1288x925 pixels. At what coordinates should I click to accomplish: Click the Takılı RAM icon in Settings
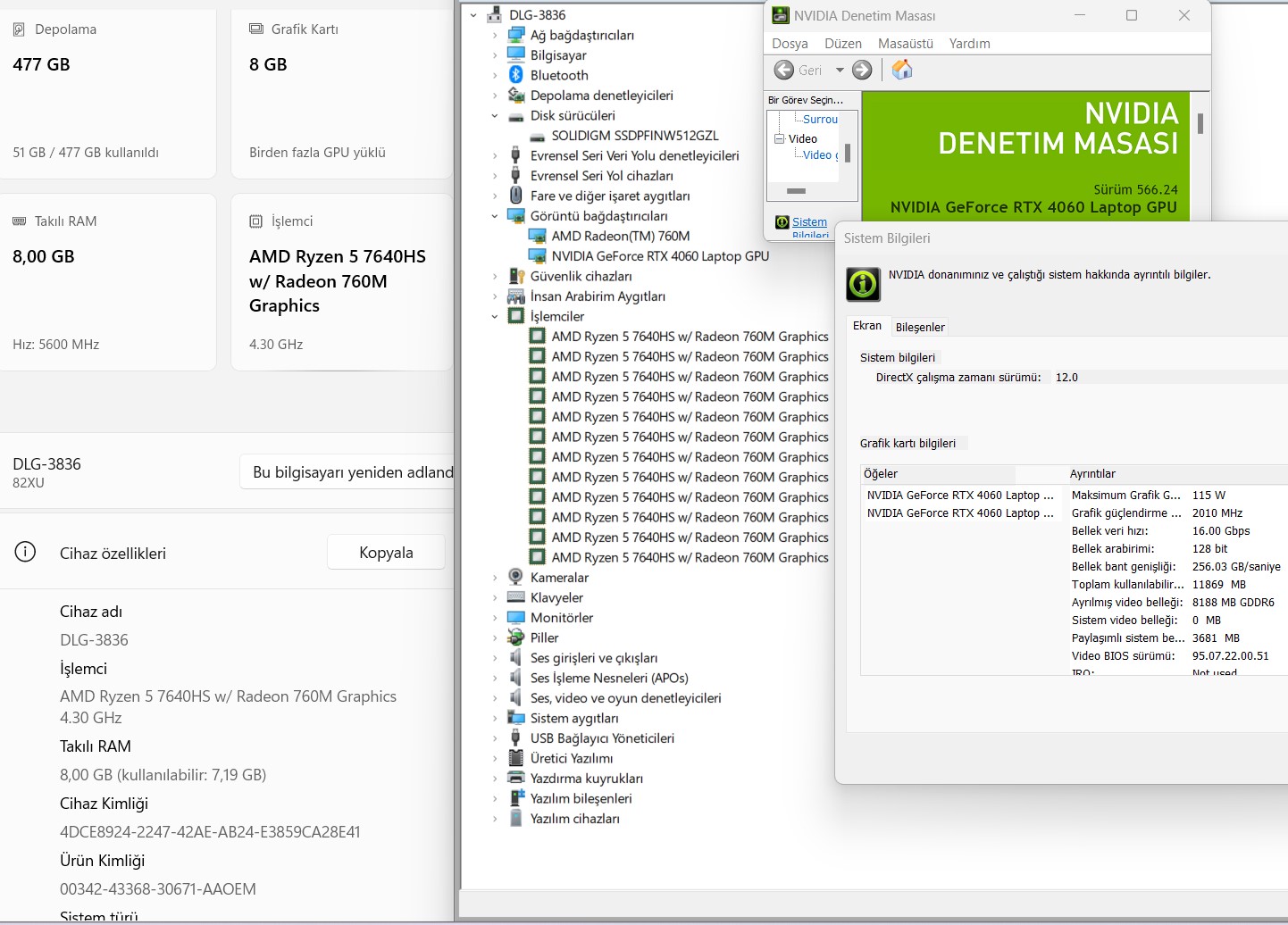click(x=19, y=221)
